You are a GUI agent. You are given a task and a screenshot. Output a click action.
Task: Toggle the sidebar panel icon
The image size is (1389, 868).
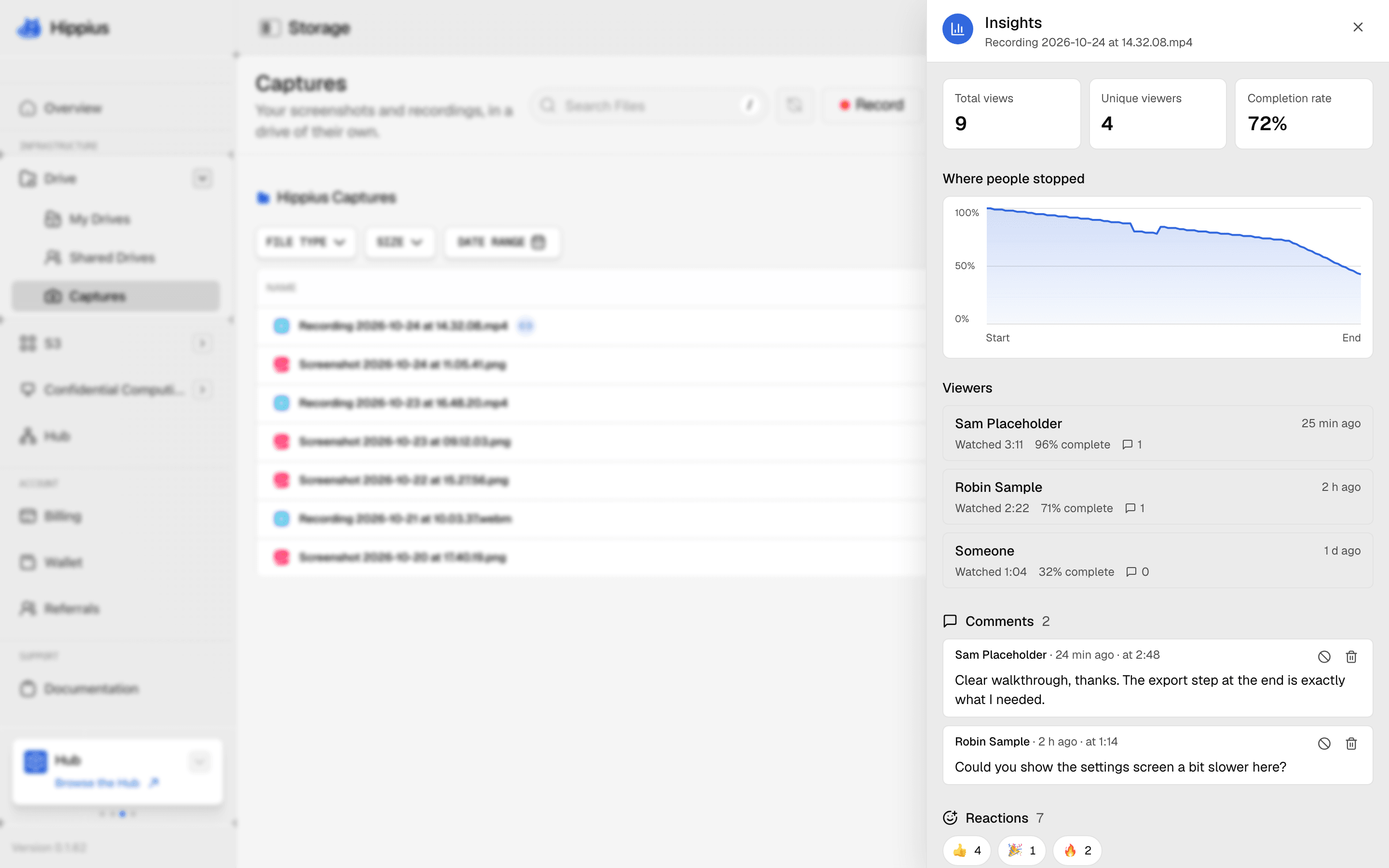coord(269,27)
